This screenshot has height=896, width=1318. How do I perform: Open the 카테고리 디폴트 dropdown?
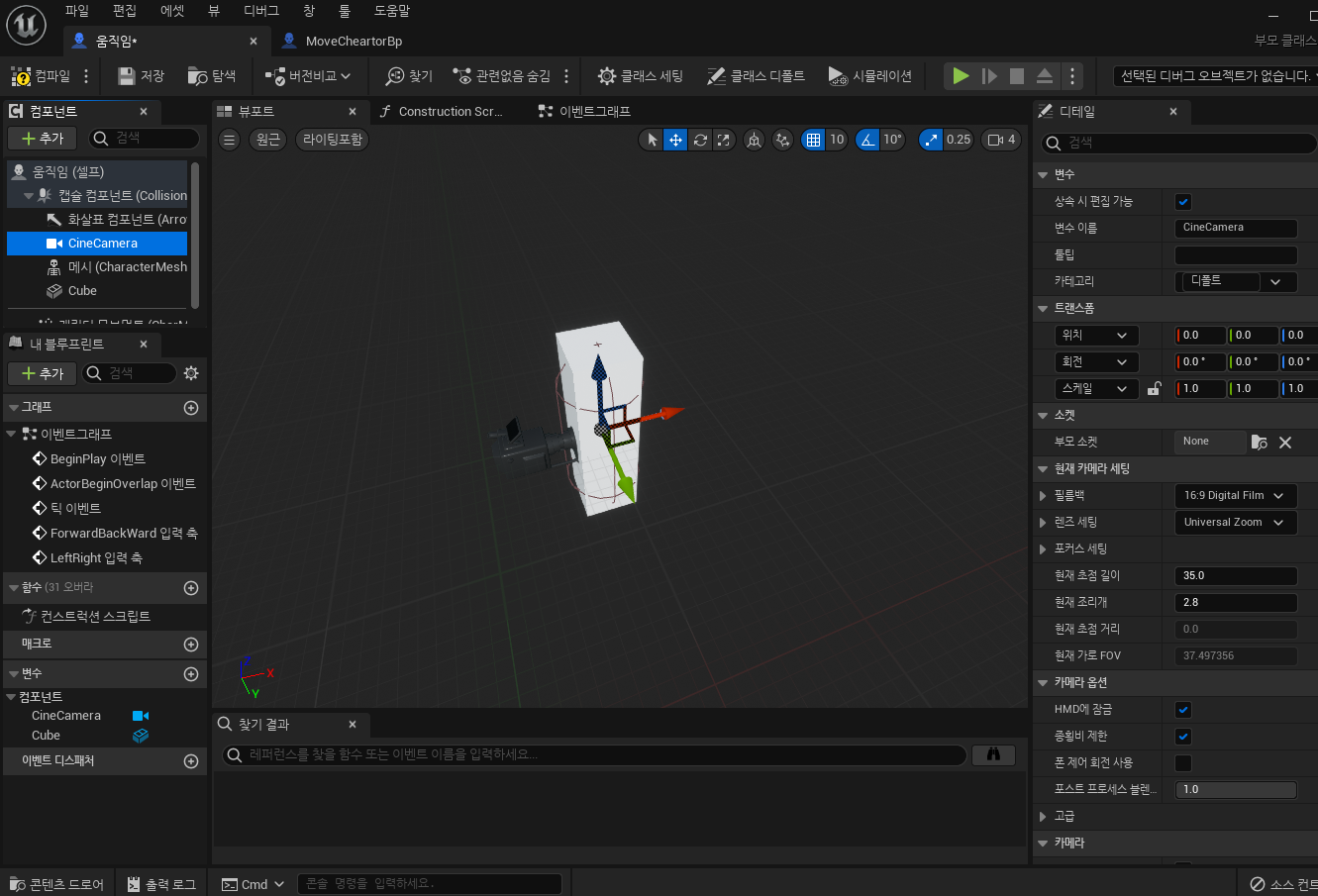[1236, 281]
